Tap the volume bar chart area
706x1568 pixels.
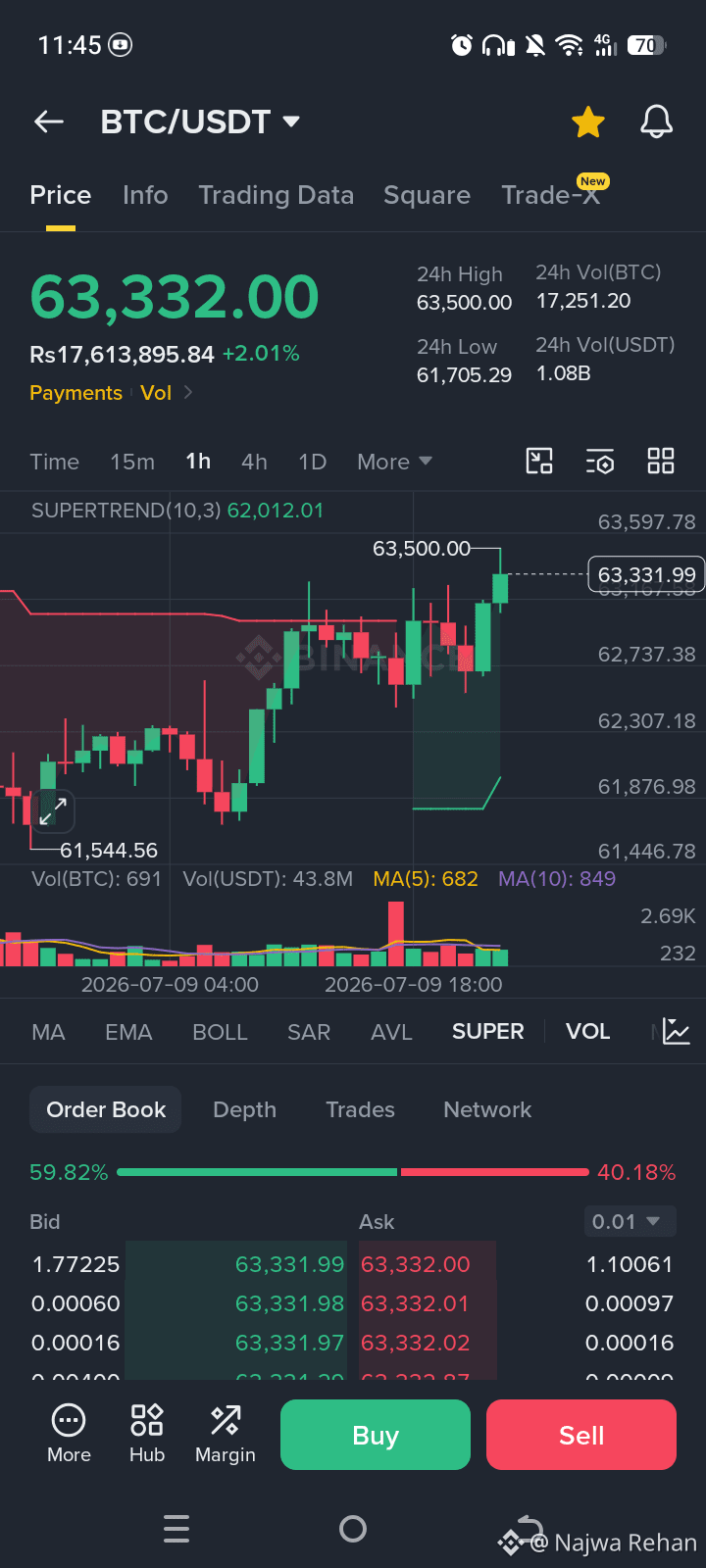pos(255,934)
